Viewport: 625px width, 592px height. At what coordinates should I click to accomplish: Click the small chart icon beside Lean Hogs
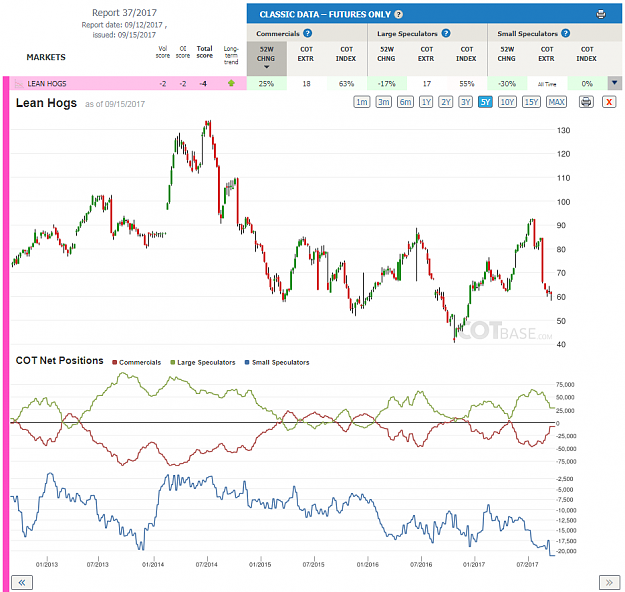pyautogui.click(x=19, y=84)
